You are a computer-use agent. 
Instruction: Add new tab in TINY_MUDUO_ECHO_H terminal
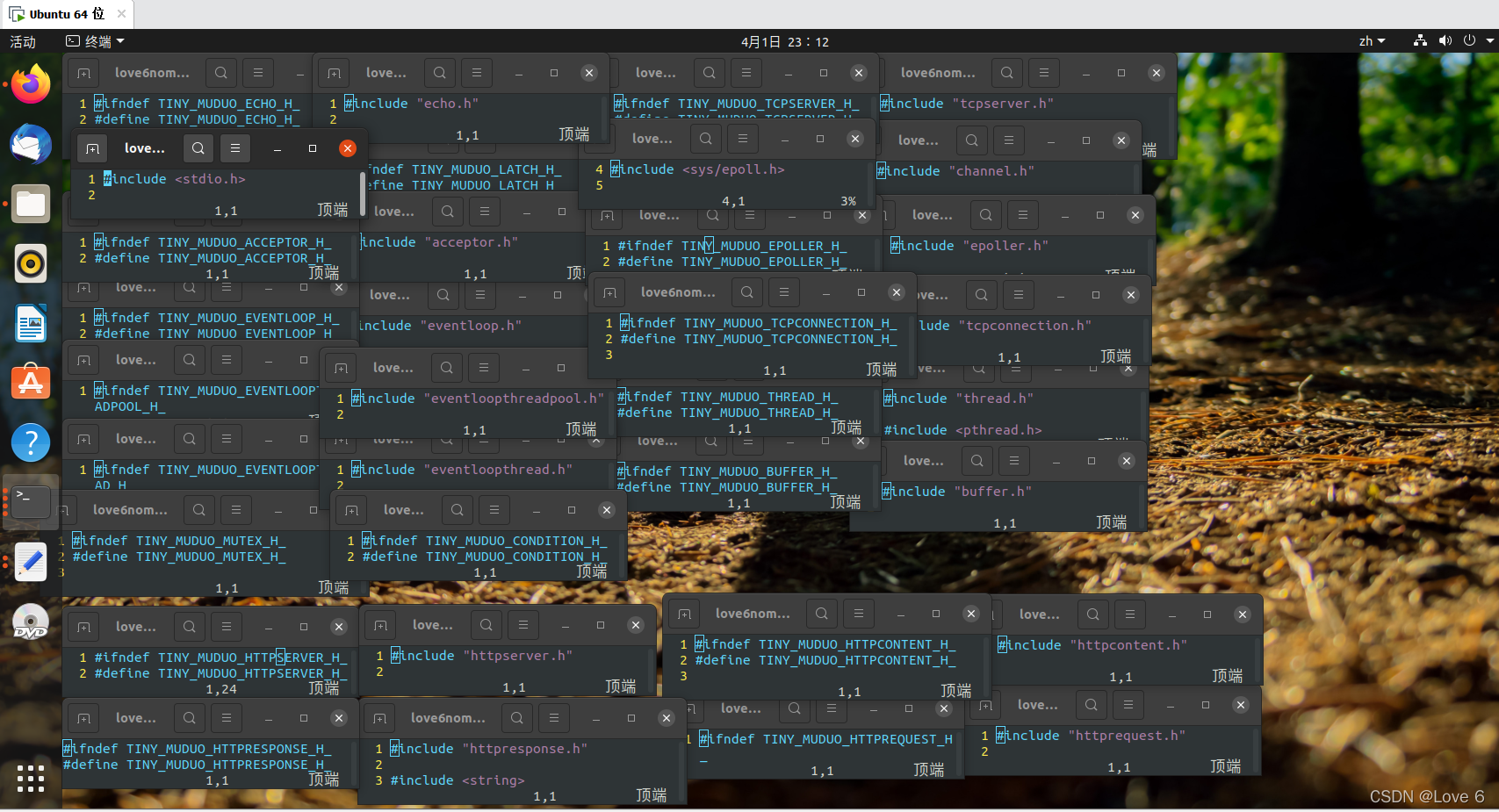coord(83,73)
